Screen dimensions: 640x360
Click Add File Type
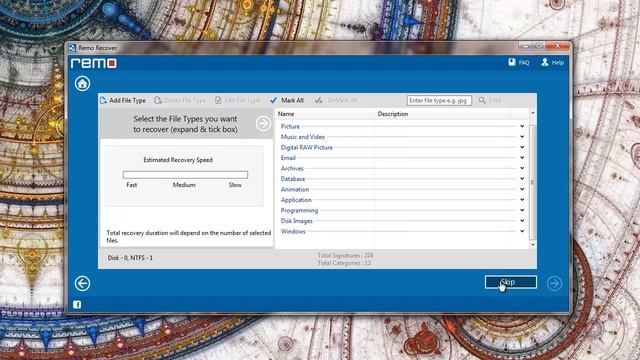123,100
